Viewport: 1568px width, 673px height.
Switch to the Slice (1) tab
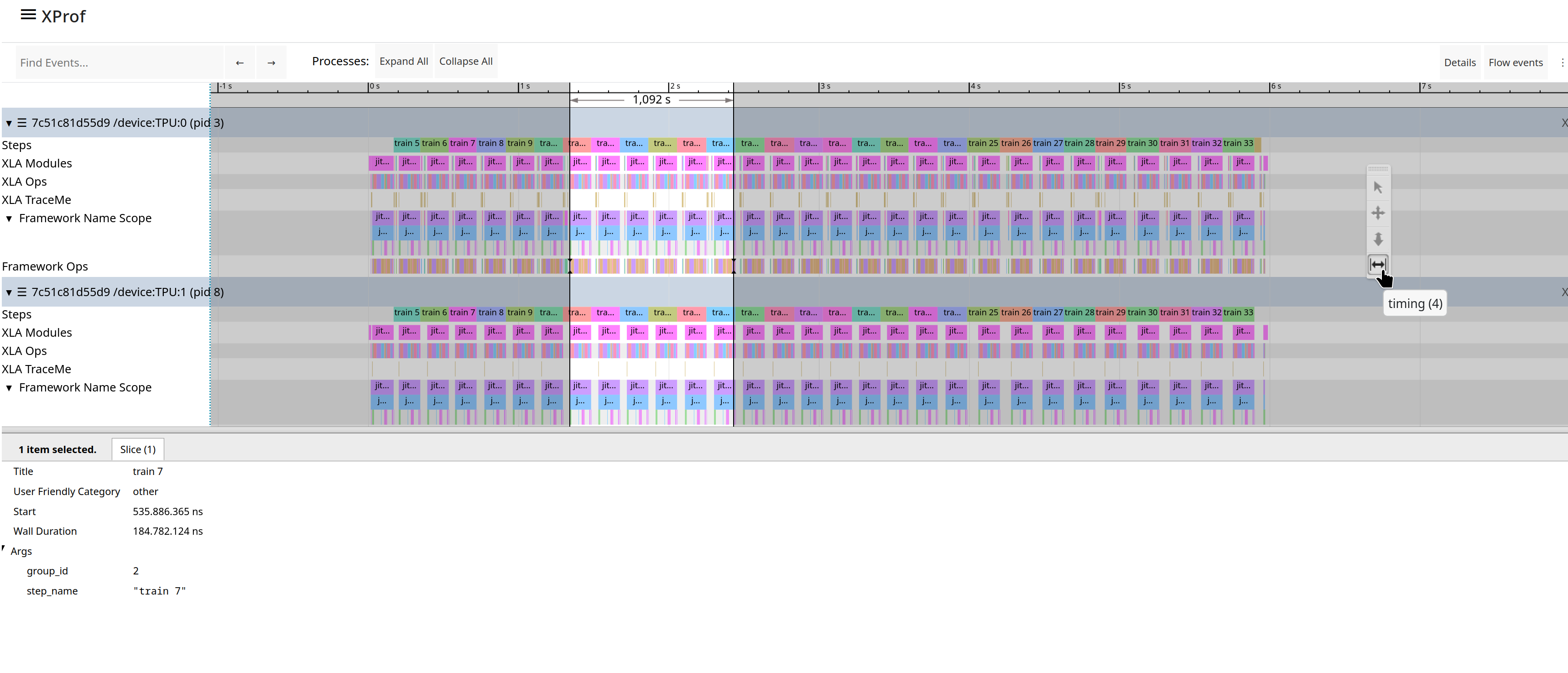[x=138, y=449]
